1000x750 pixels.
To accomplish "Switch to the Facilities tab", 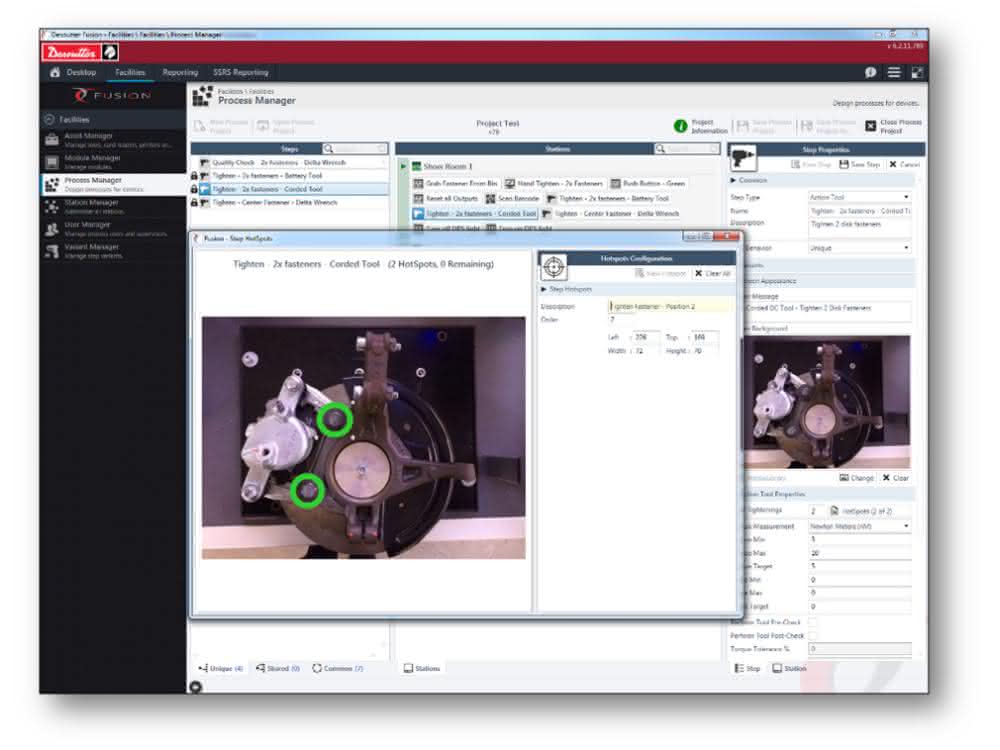I will [130, 73].
